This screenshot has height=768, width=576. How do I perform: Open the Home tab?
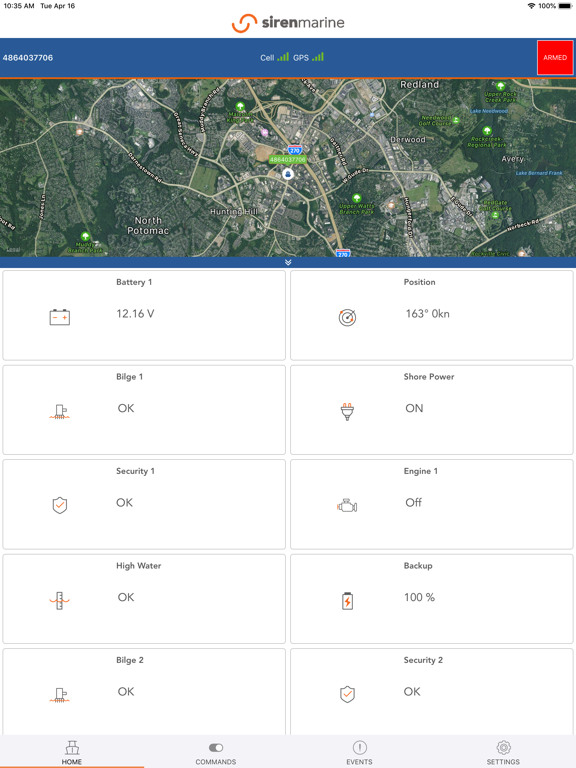tap(72, 752)
